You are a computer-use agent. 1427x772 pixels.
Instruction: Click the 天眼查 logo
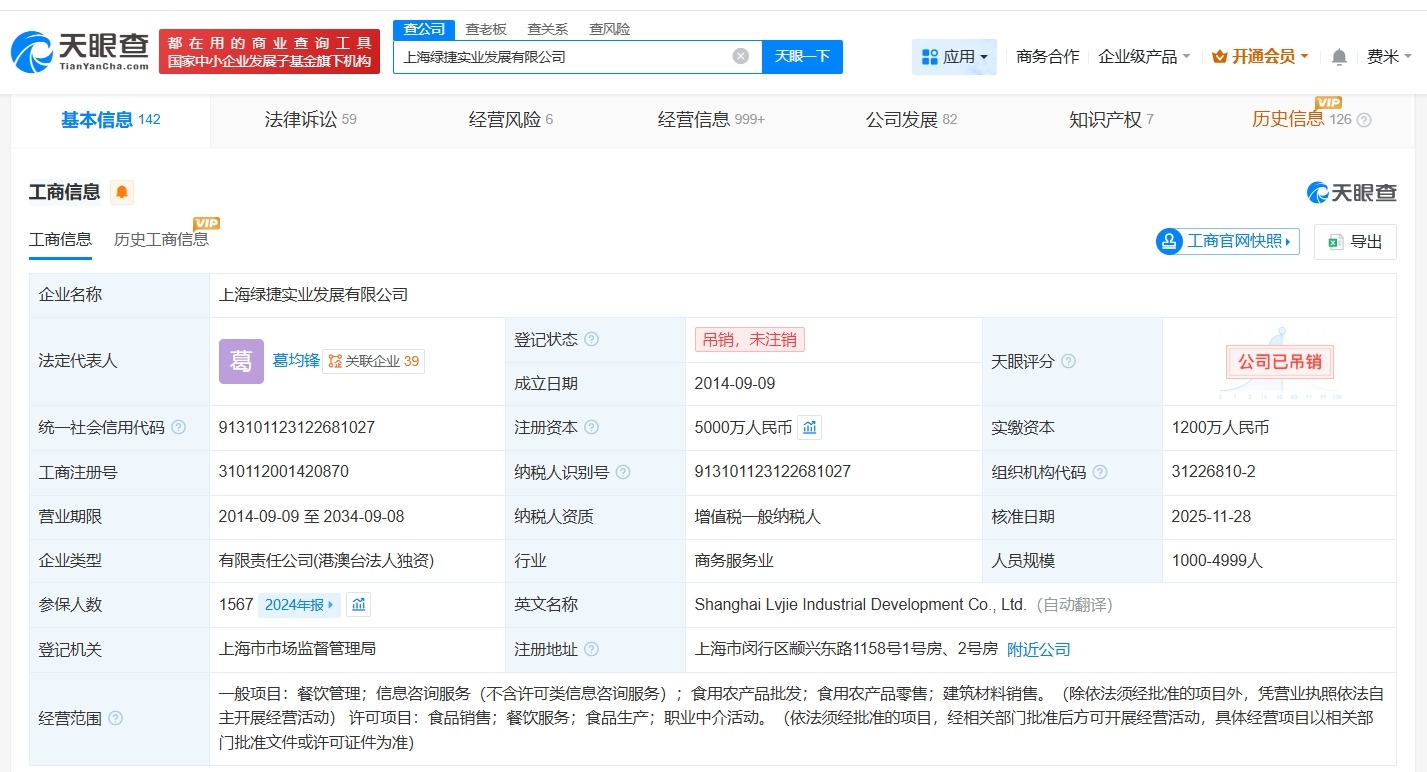[75, 50]
